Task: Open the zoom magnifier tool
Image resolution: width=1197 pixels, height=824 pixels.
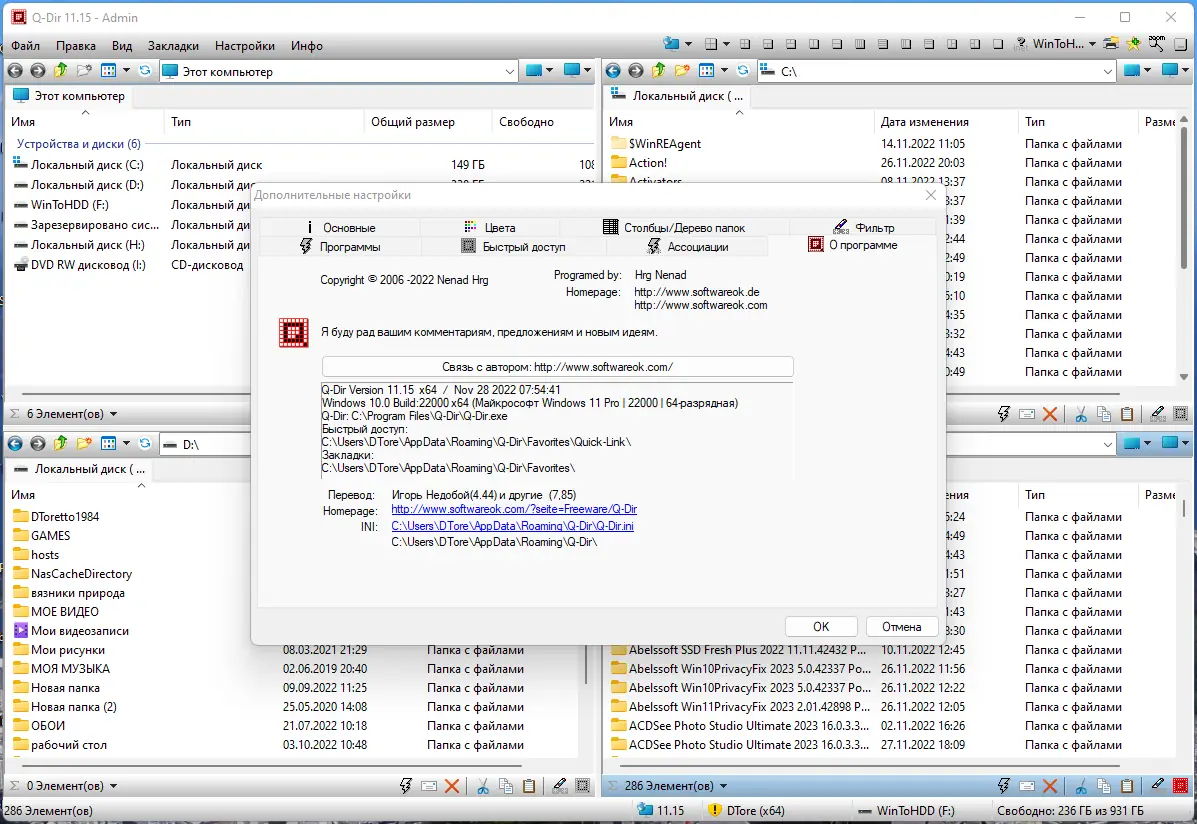Action: [1157, 44]
